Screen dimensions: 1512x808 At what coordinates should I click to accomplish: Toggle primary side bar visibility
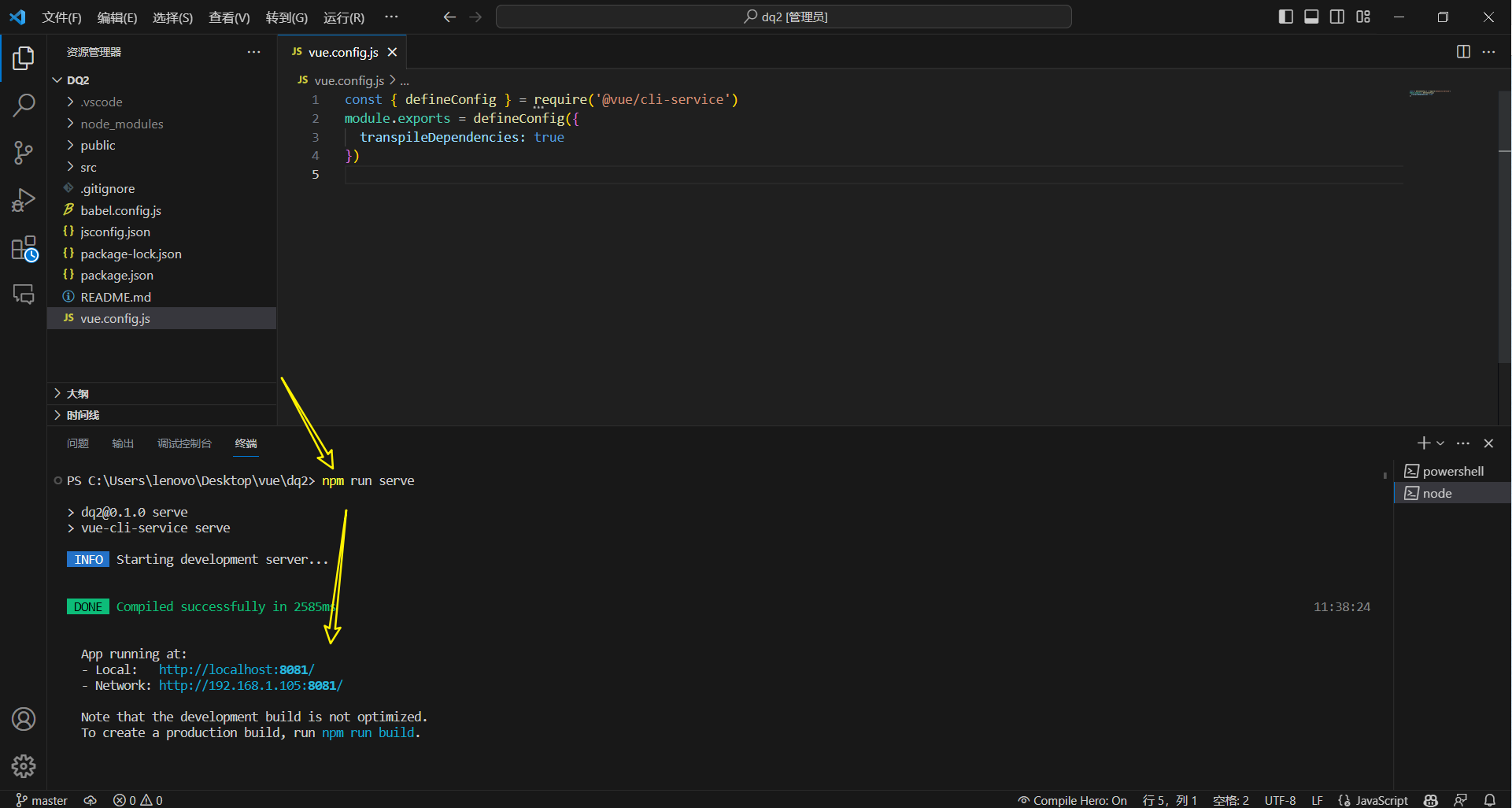[x=1286, y=17]
